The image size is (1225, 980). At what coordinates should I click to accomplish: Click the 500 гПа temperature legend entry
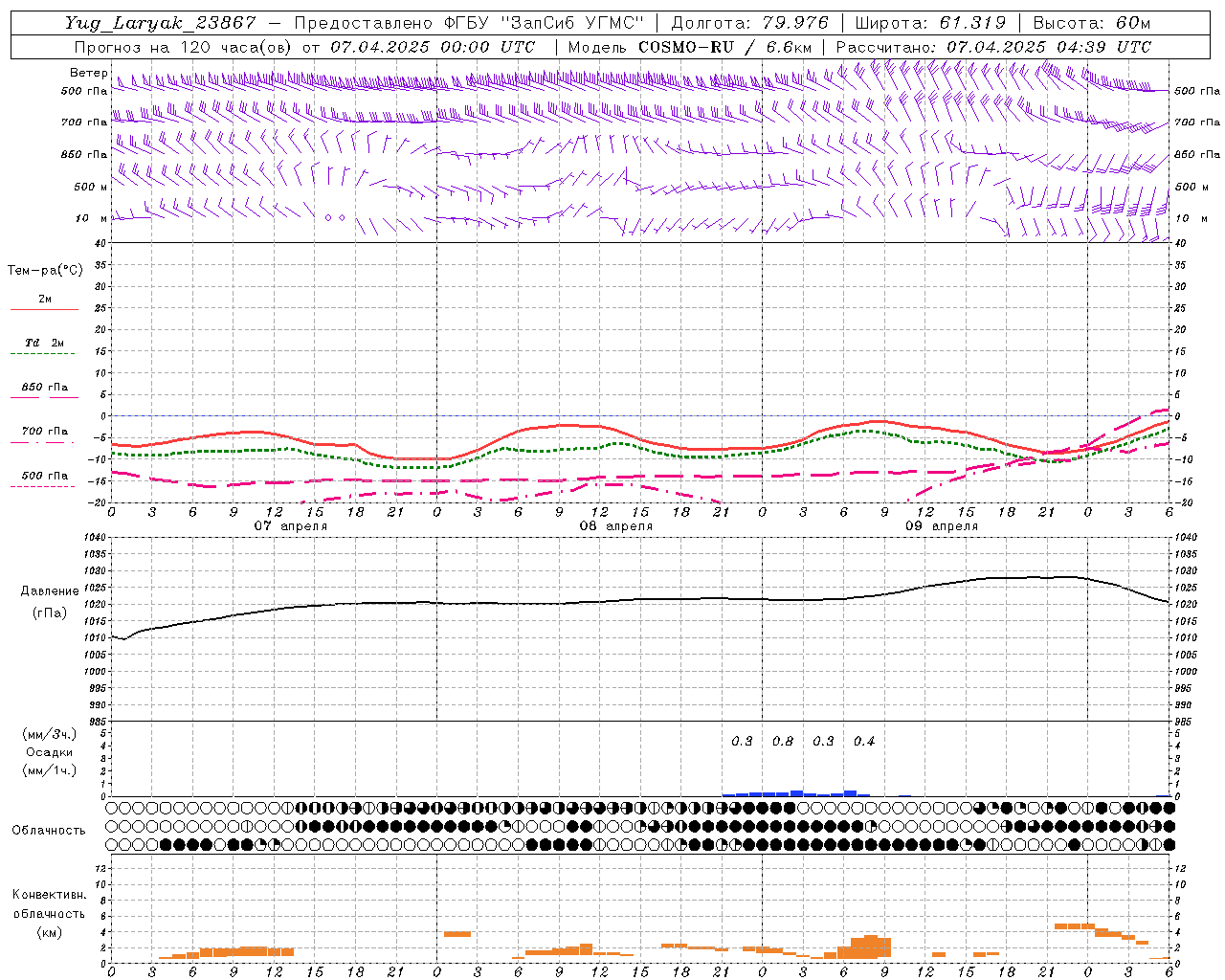coord(44,476)
